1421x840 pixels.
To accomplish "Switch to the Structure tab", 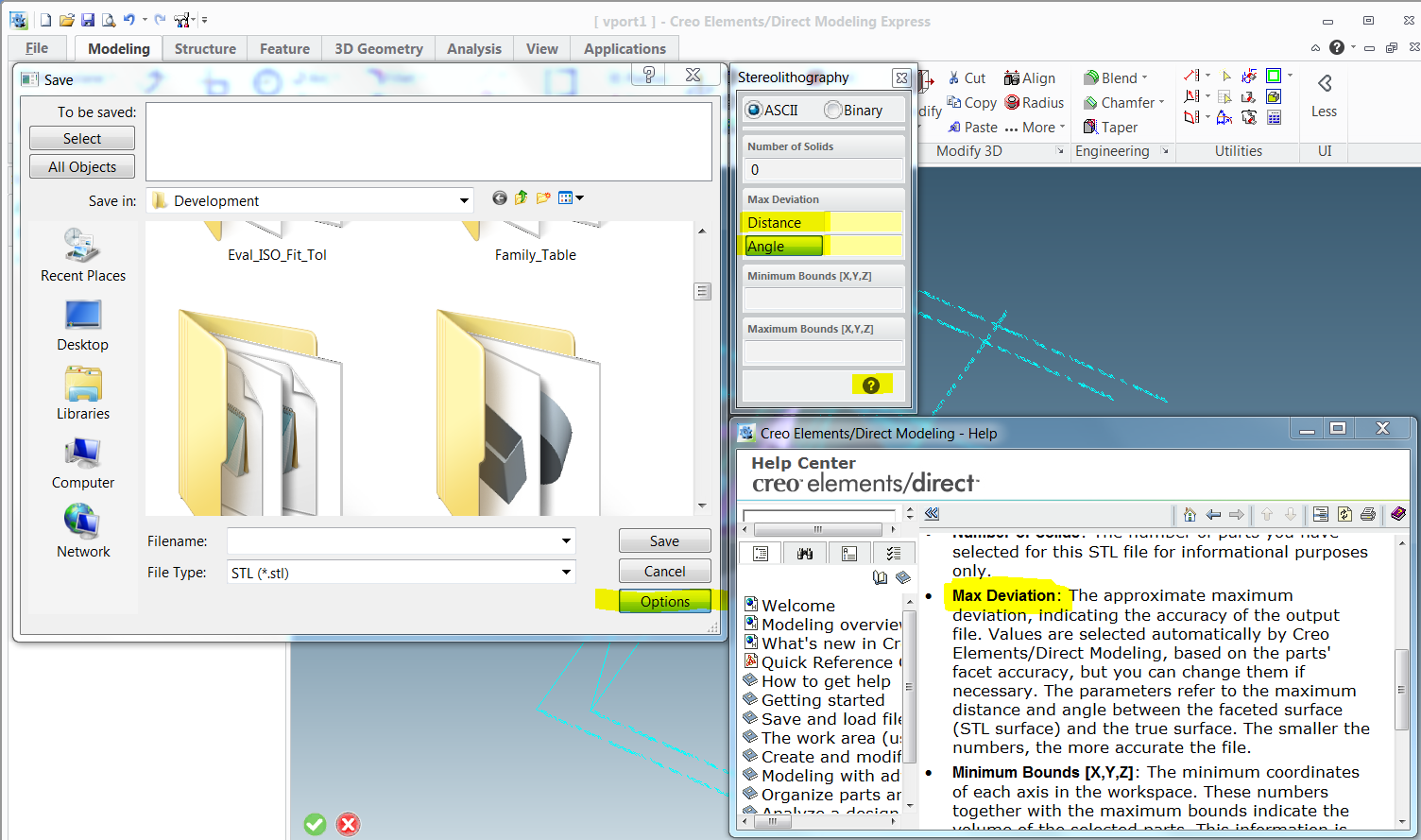I will click(x=205, y=48).
